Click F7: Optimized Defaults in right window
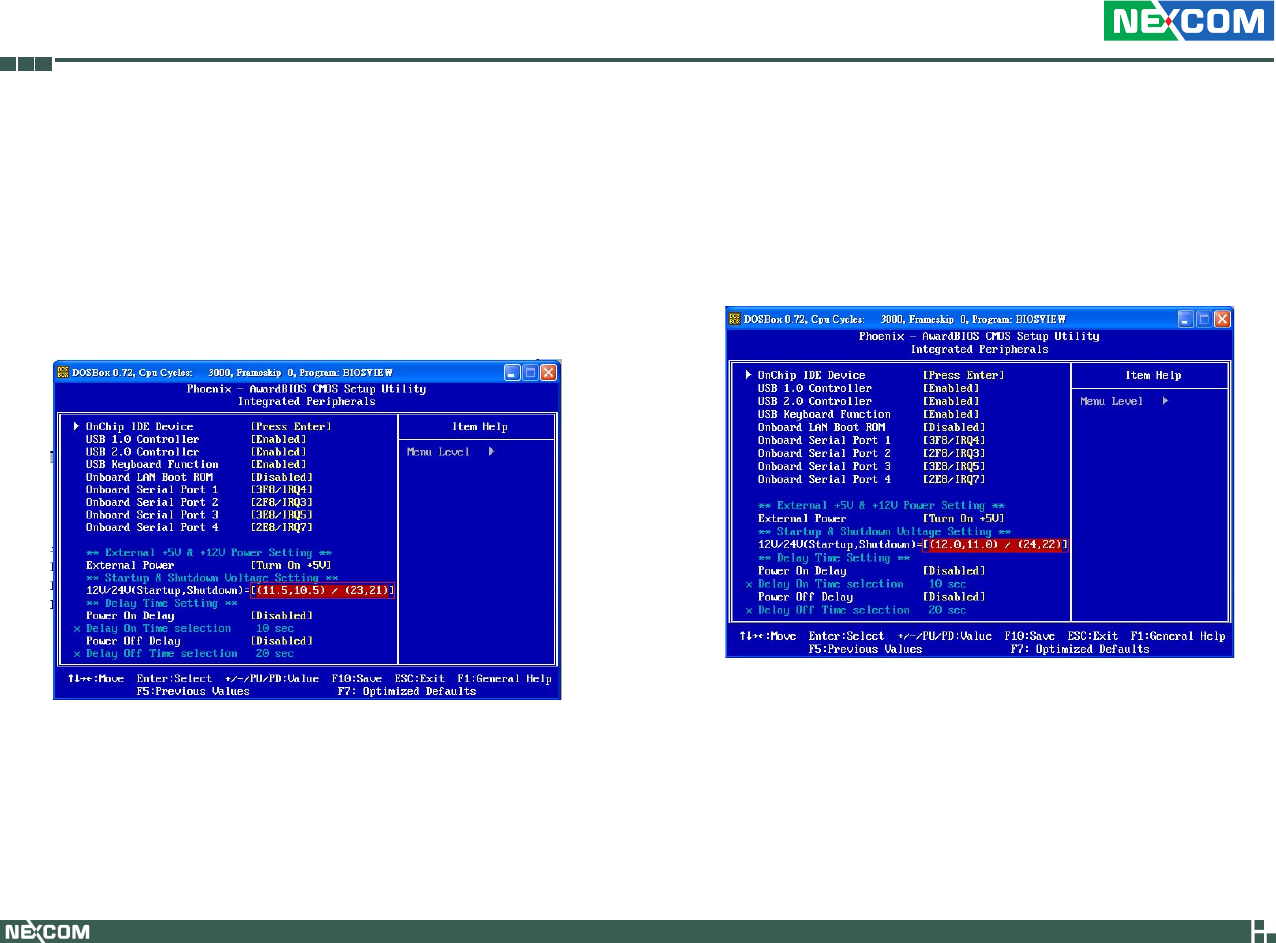The image size is (1276, 943). pos(1080,649)
